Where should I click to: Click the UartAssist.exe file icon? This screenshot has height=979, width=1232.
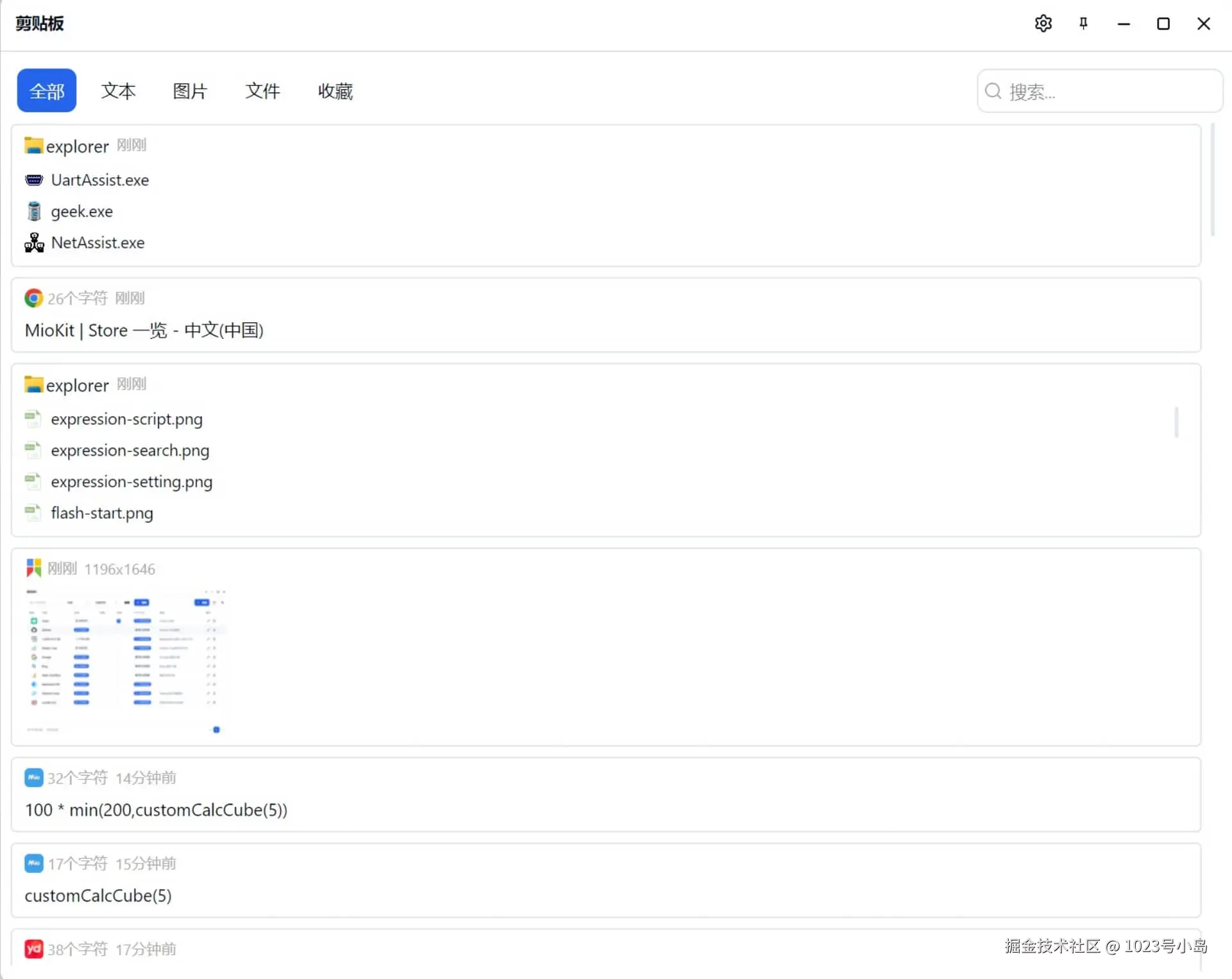tap(34, 180)
